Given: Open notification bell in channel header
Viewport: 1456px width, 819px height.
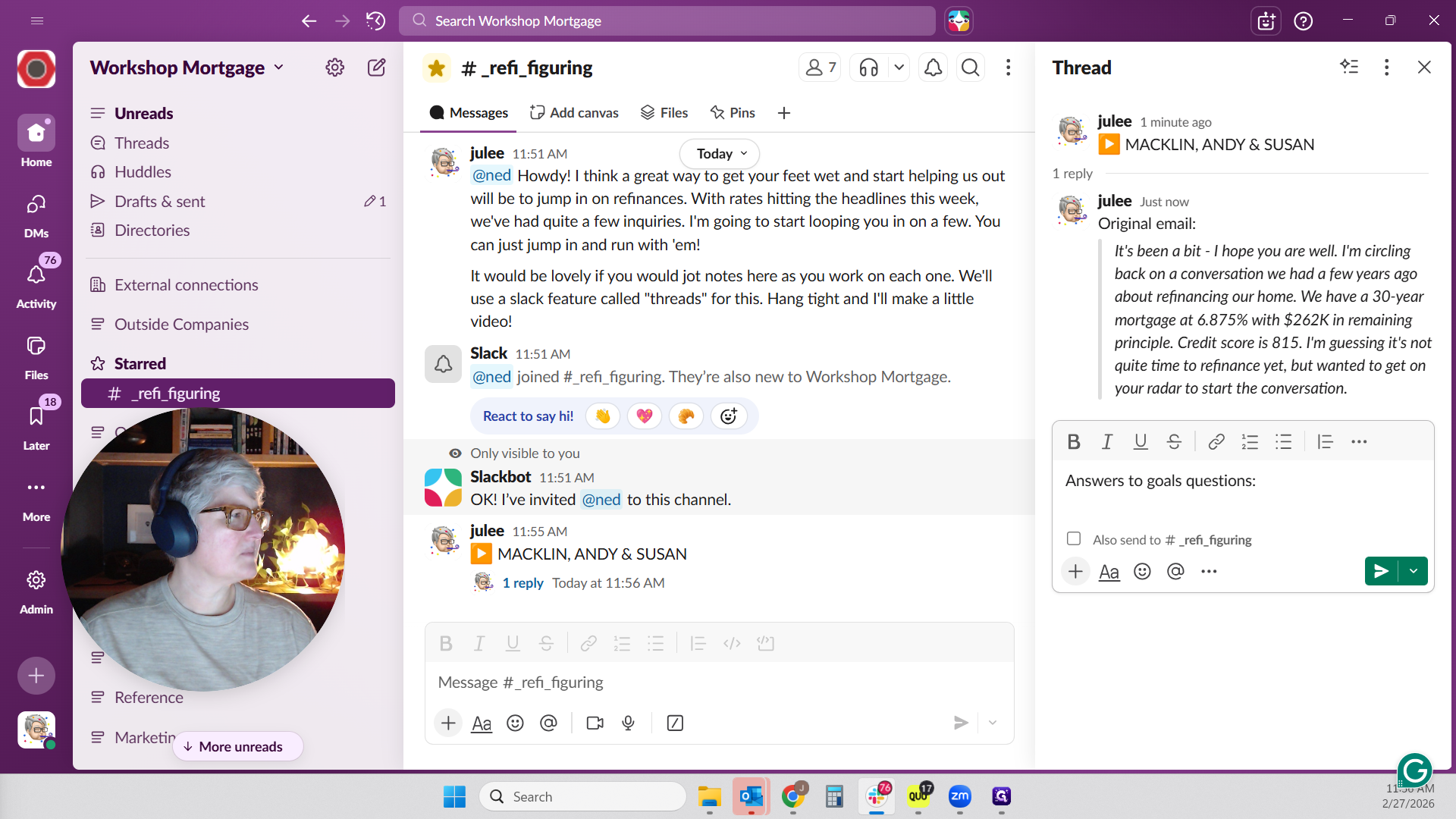Looking at the screenshot, I should pyautogui.click(x=933, y=68).
